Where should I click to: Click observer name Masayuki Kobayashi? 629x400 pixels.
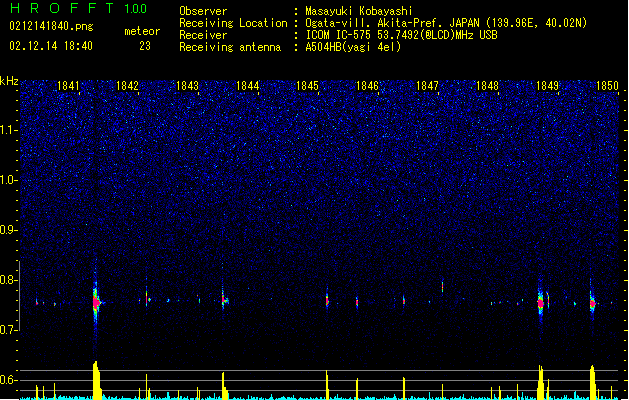[359, 11]
